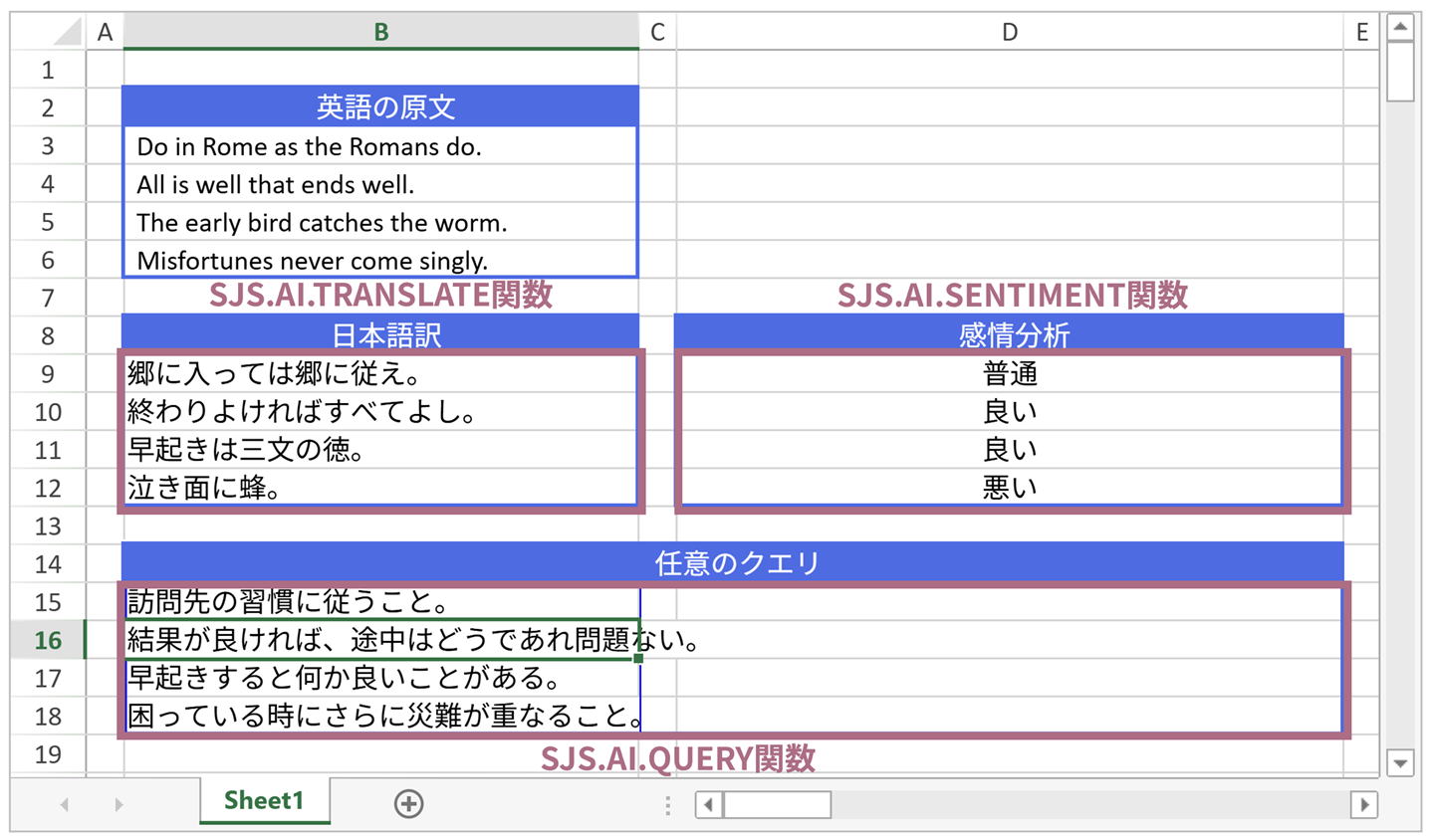Select row 16 by its header
Screen dimensions: 1432x840
point(45,641)
